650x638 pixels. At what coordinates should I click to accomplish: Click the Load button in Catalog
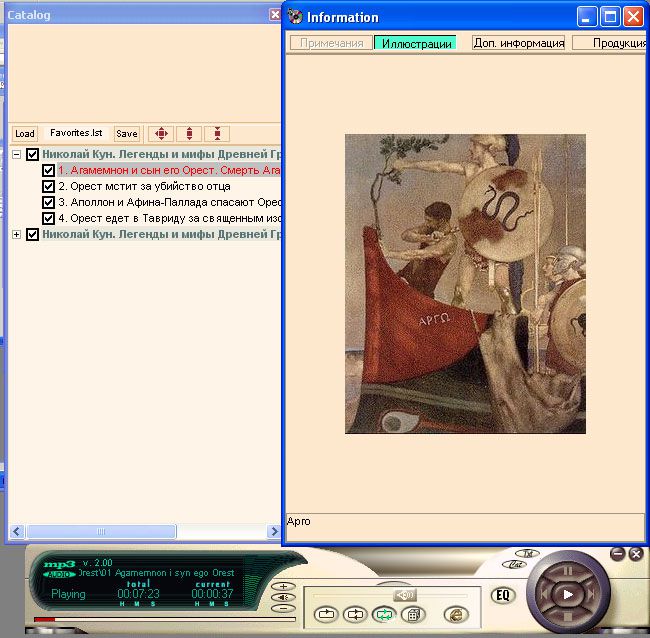(x=25, y=134)
